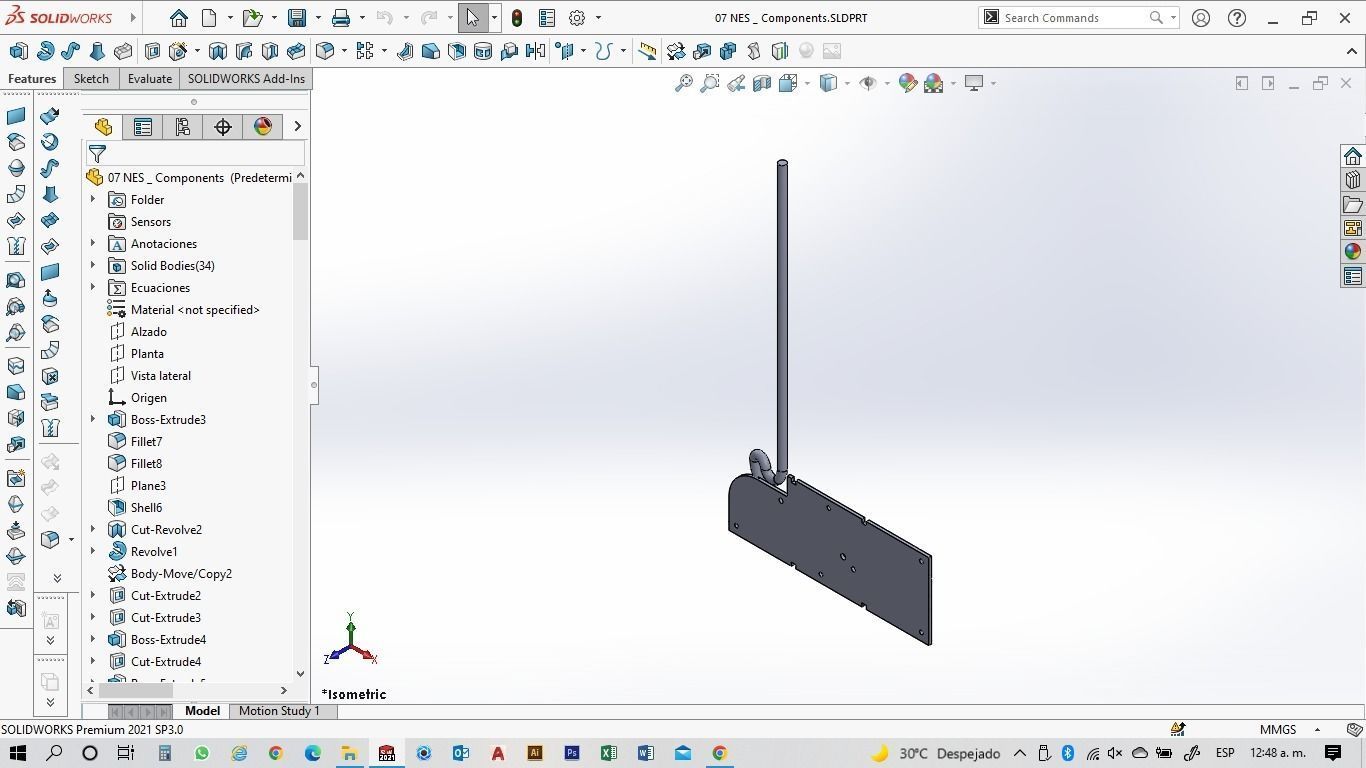The height and width of the screenshot is (768, 1366).
Task: Open Photoshop from the Windows taskbar
Action: click(x=571, y=753)
